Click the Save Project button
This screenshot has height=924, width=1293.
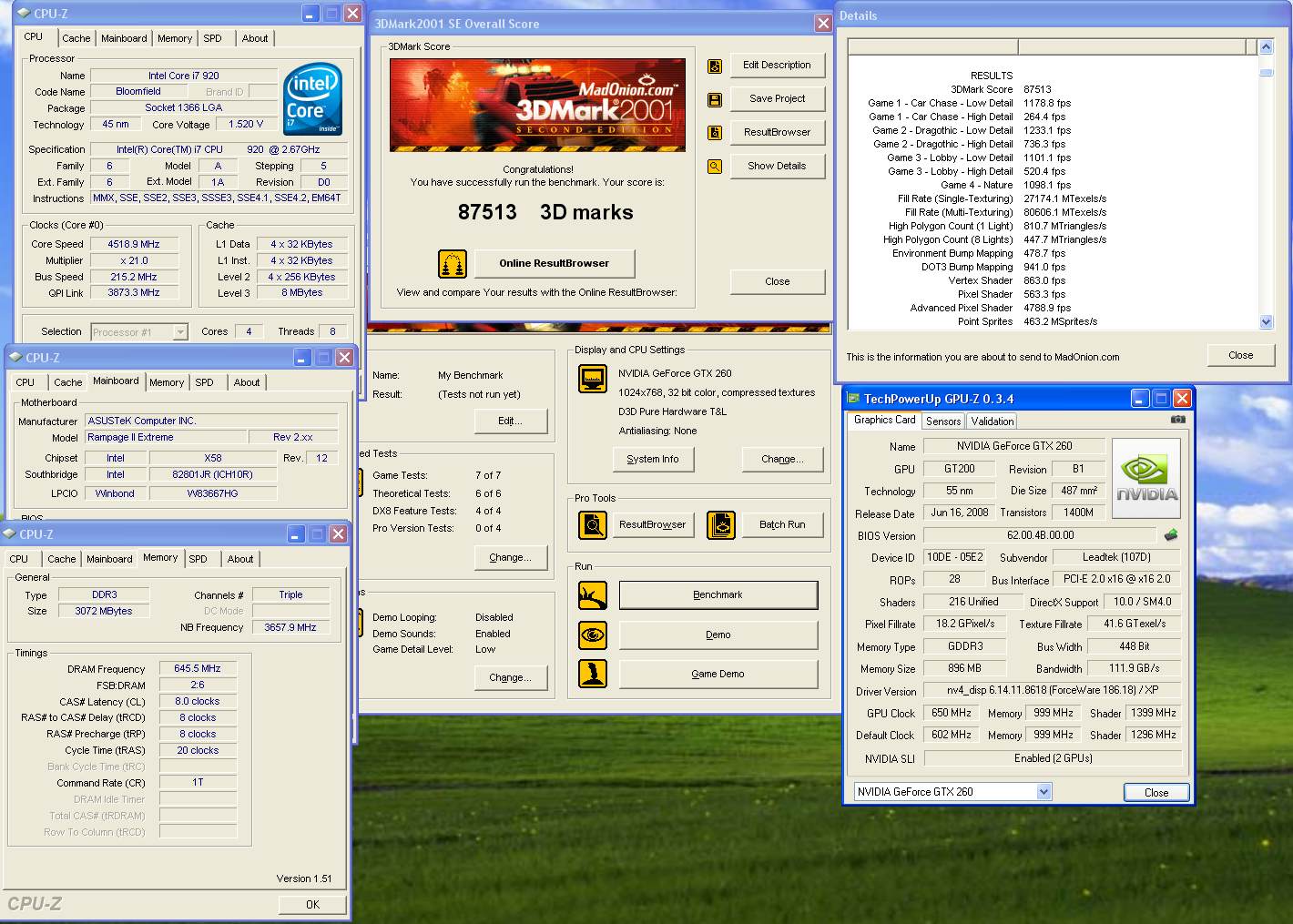(777, 99)
